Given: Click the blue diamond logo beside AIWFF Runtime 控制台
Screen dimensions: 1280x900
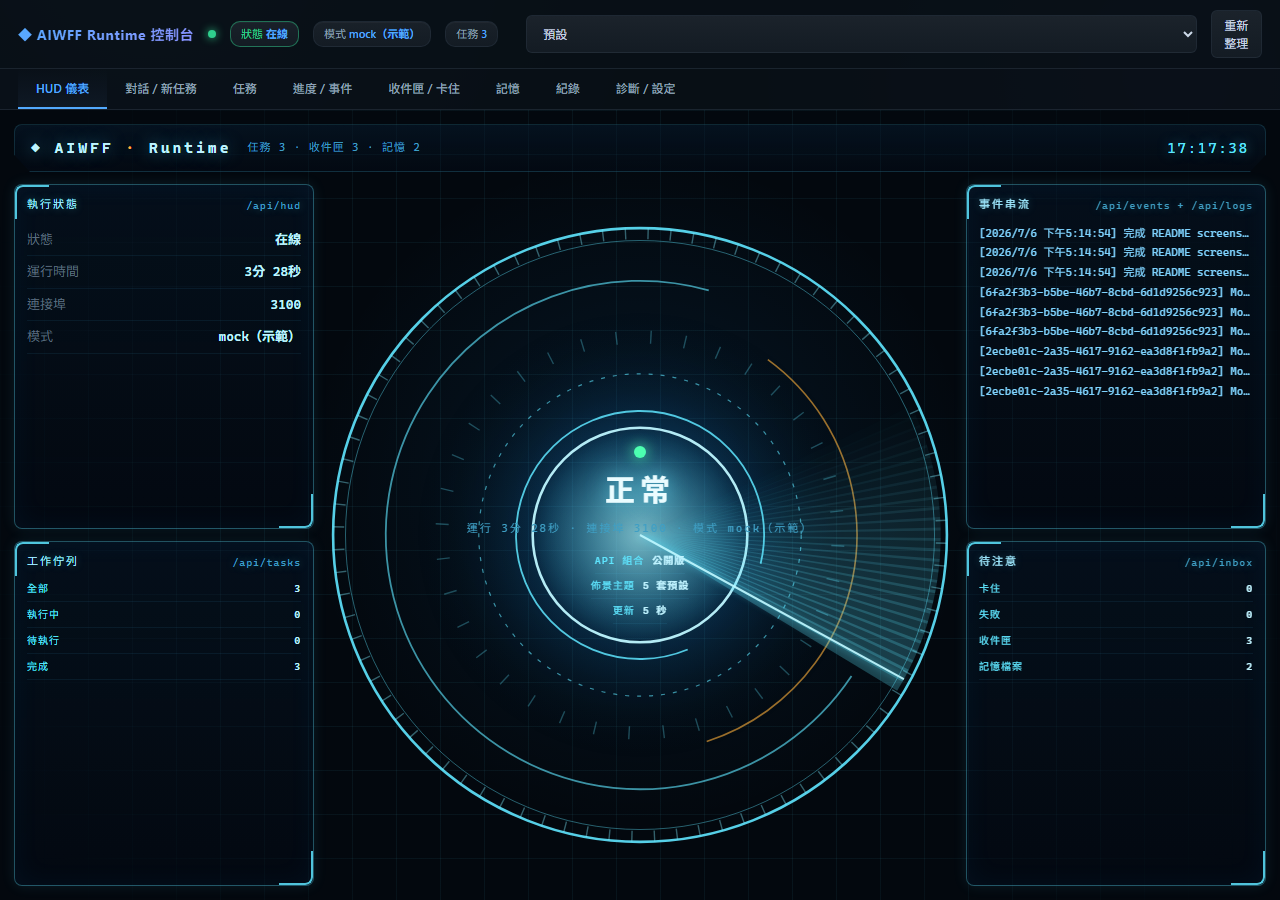Looking at the screenshot, I should pos(25,34).
